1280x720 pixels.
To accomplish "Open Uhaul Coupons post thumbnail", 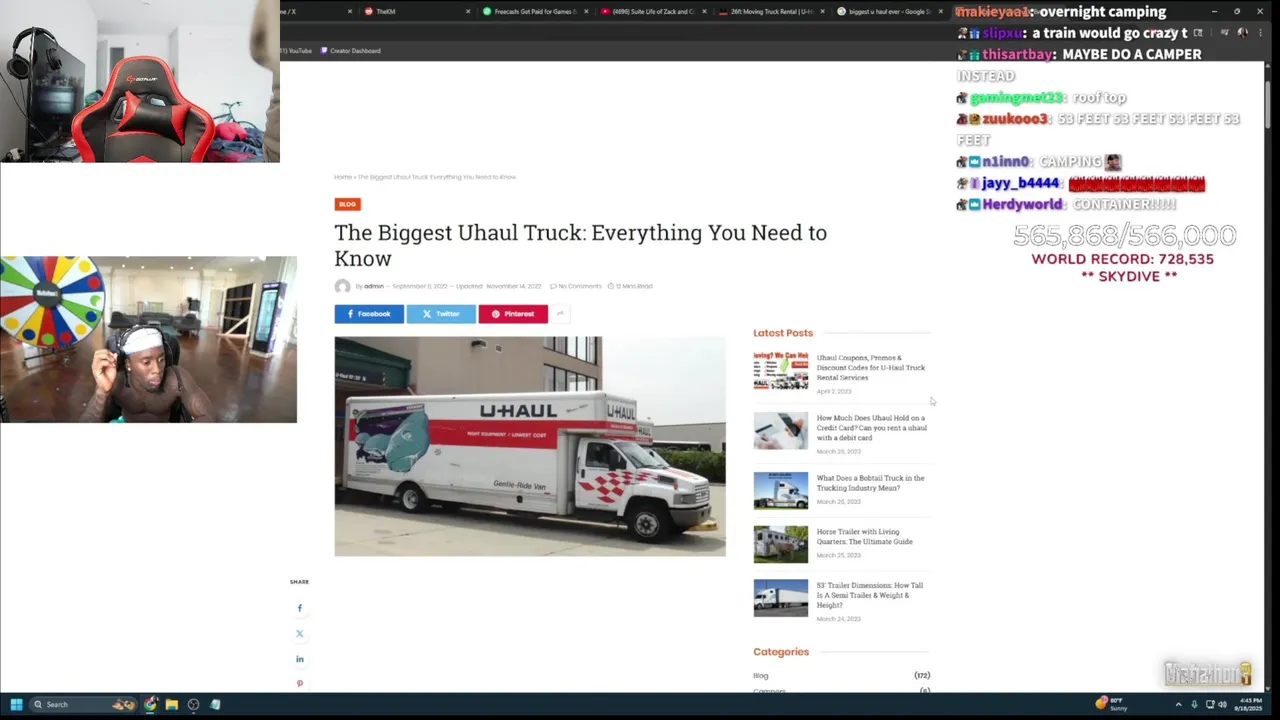I will point(781,370).
